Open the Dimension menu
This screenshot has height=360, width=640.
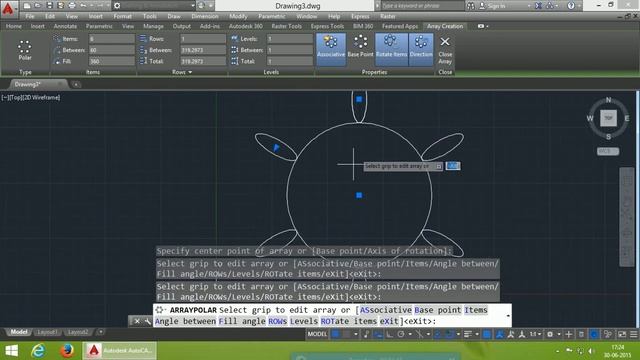click(204, 16)
